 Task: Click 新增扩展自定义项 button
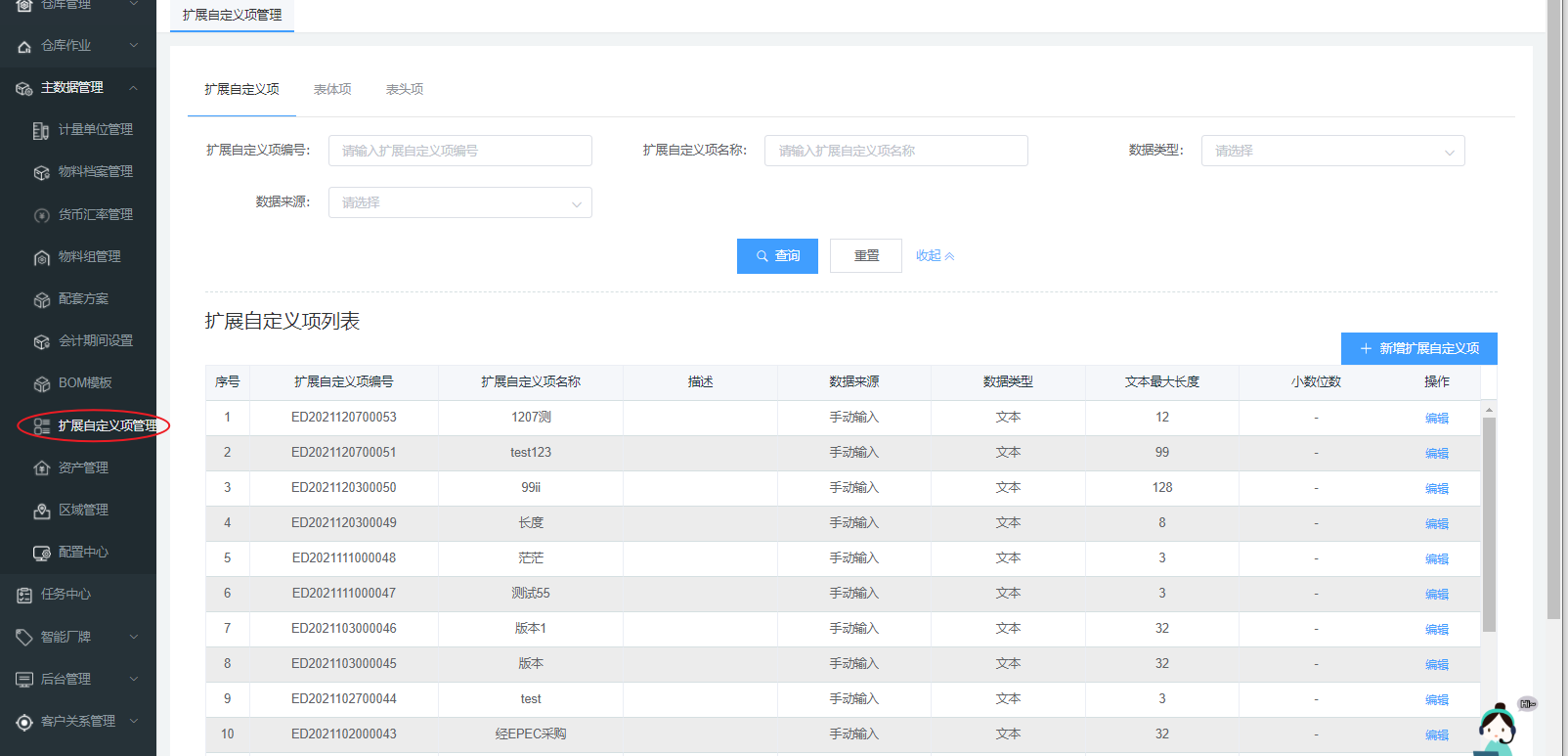click(x=1418, y=348)
